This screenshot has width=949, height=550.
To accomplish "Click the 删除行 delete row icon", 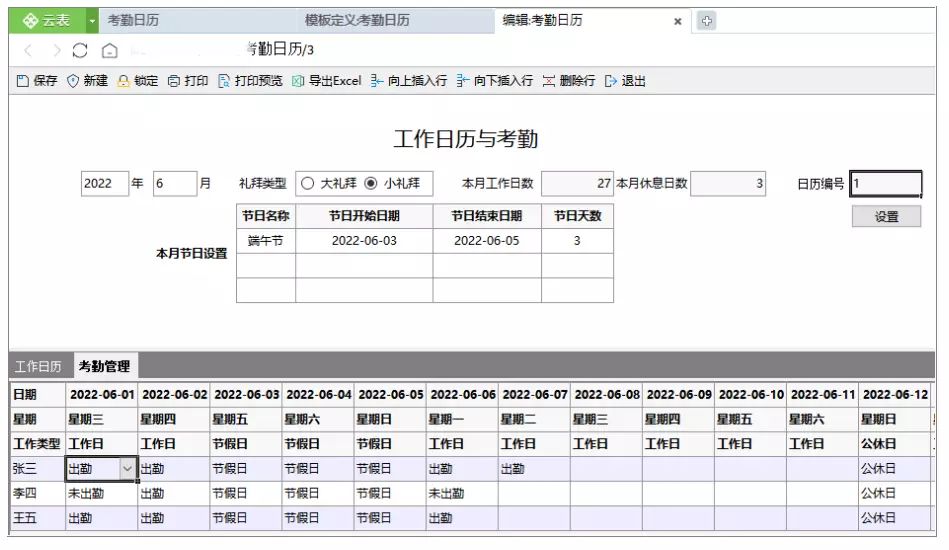I will [x=549, y=81].
